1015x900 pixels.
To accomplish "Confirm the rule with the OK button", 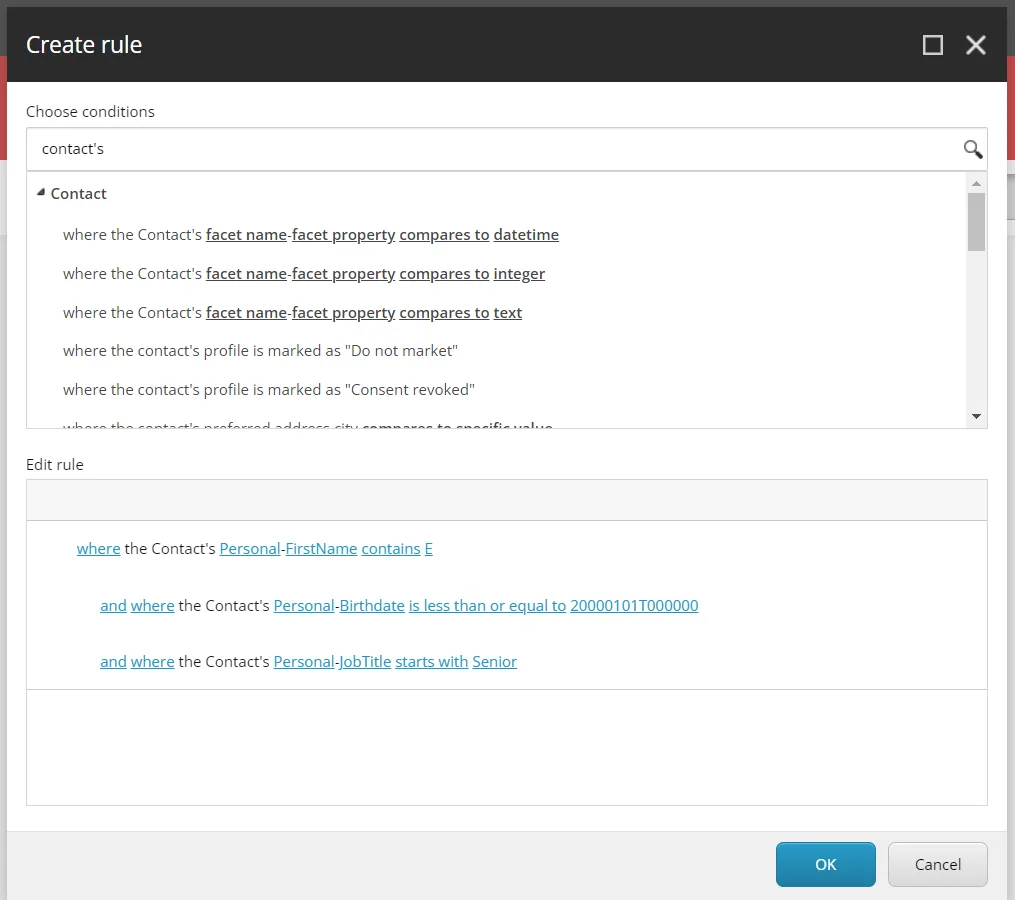I will 825,864.
